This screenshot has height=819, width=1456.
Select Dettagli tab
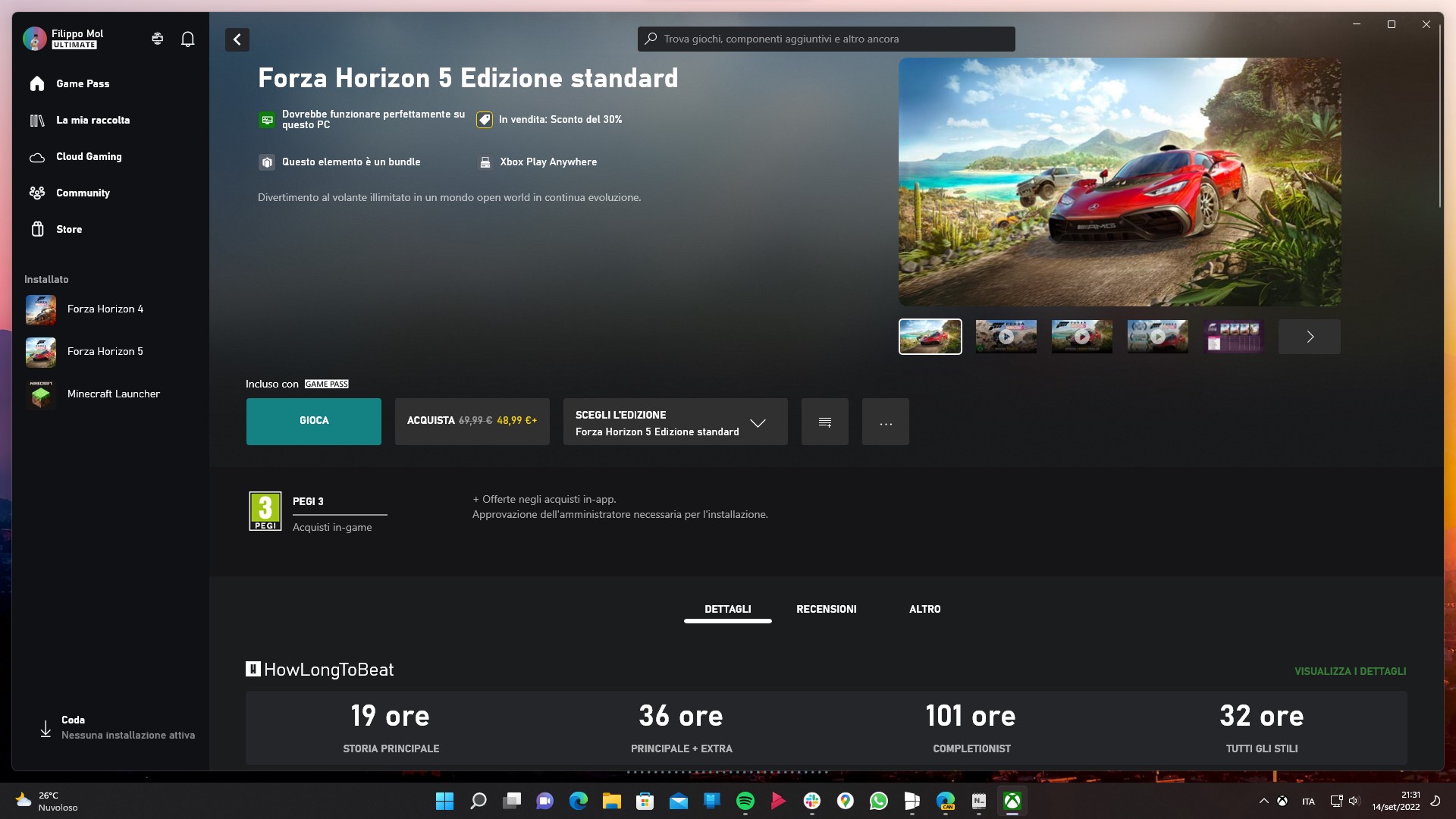pyautogui.click(x=727, y=609)
